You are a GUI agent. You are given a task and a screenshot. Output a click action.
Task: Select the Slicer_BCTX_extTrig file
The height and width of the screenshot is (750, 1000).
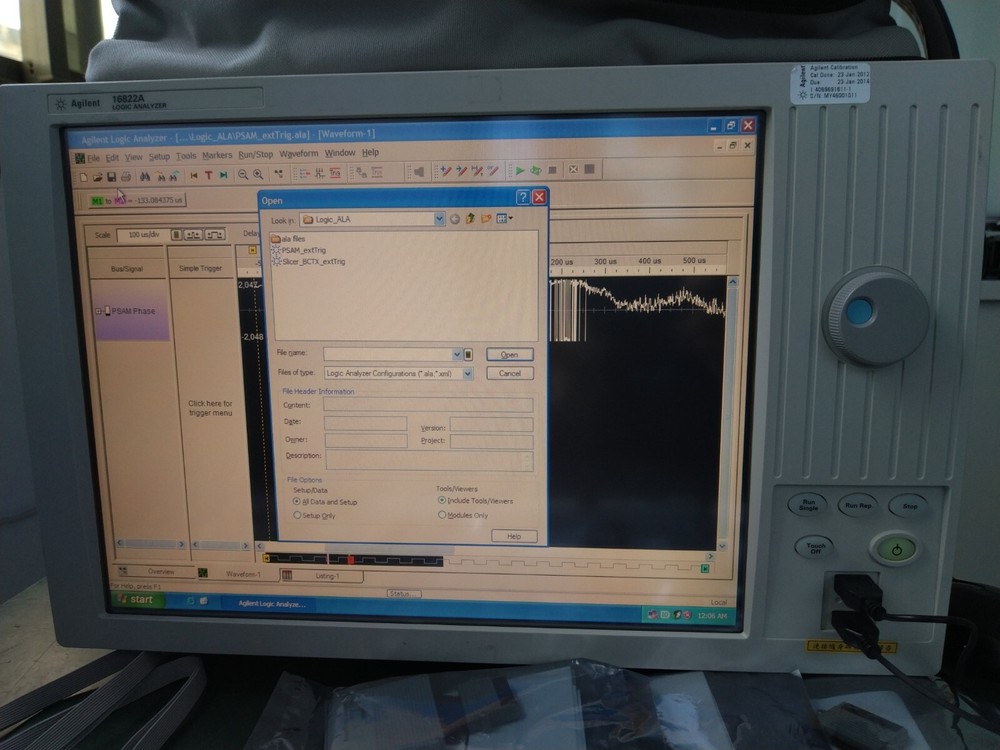point(308,261)
